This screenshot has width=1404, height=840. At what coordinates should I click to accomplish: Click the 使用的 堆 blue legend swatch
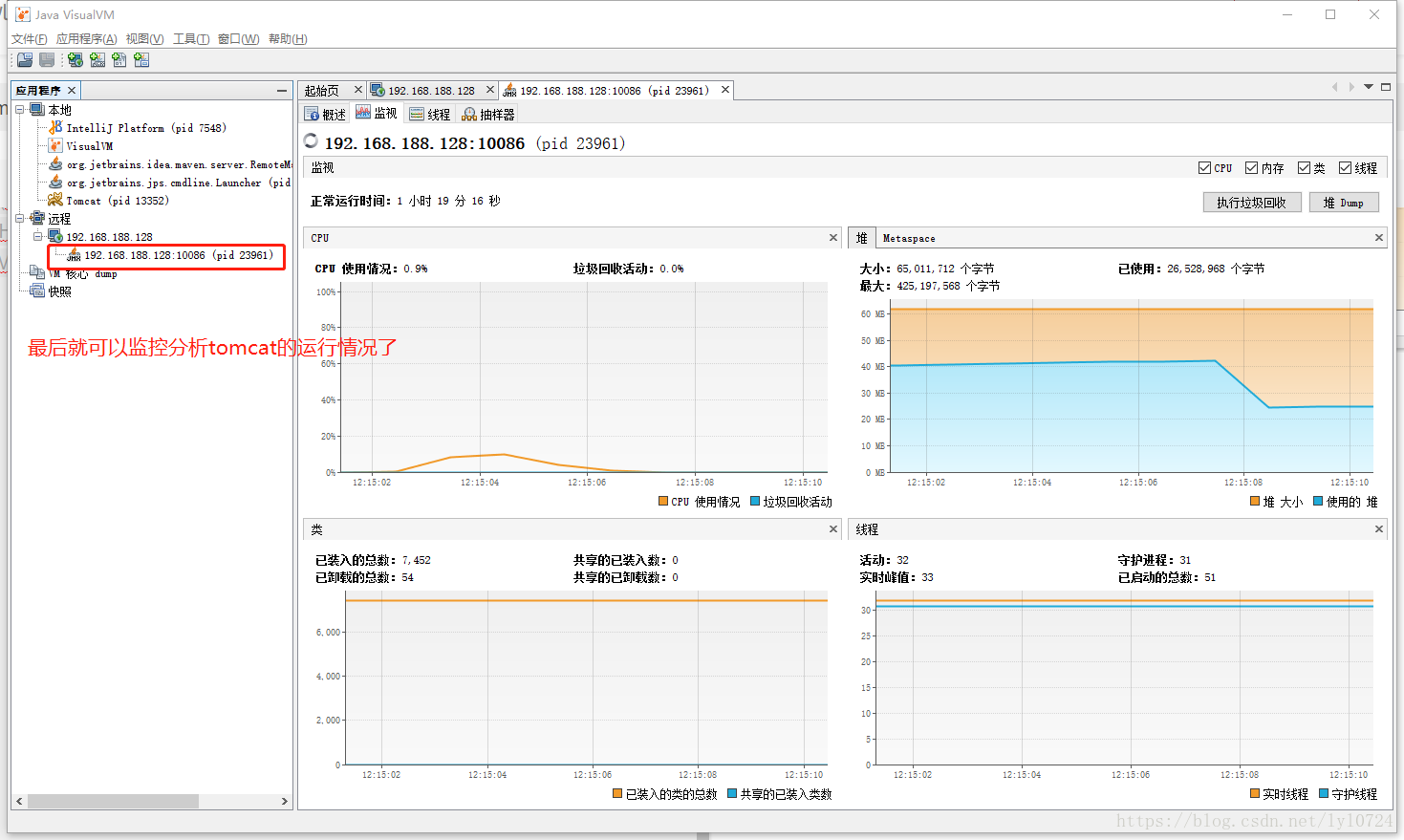[x=1318, y=501]
